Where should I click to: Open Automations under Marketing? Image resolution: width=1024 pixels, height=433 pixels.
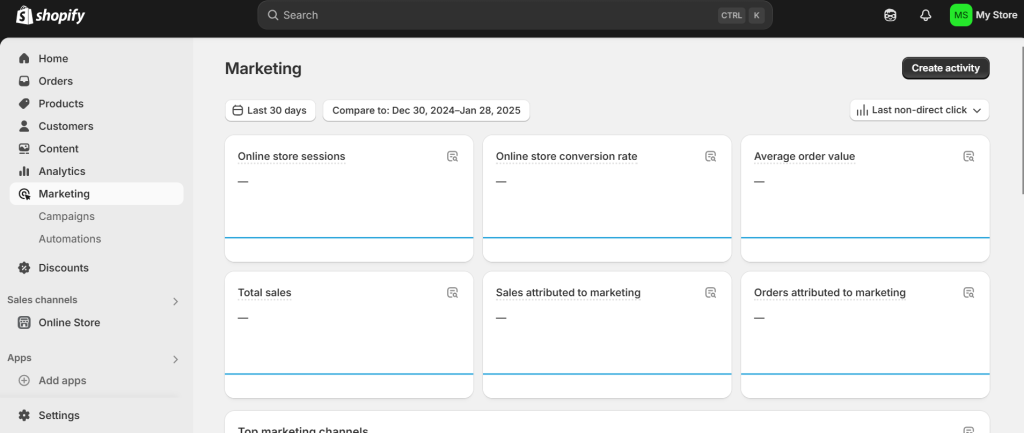70,239
